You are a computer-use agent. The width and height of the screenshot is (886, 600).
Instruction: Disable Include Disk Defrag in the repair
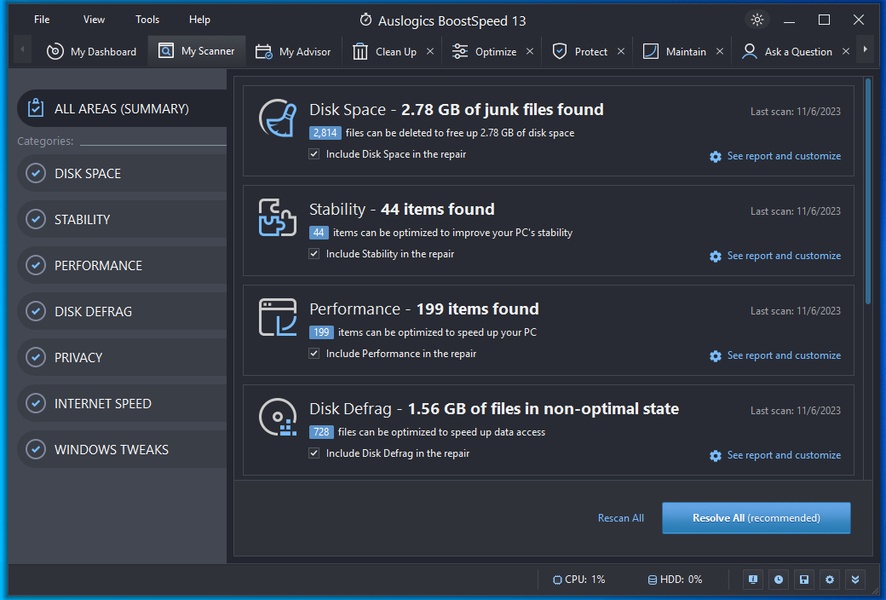(315, 453)
